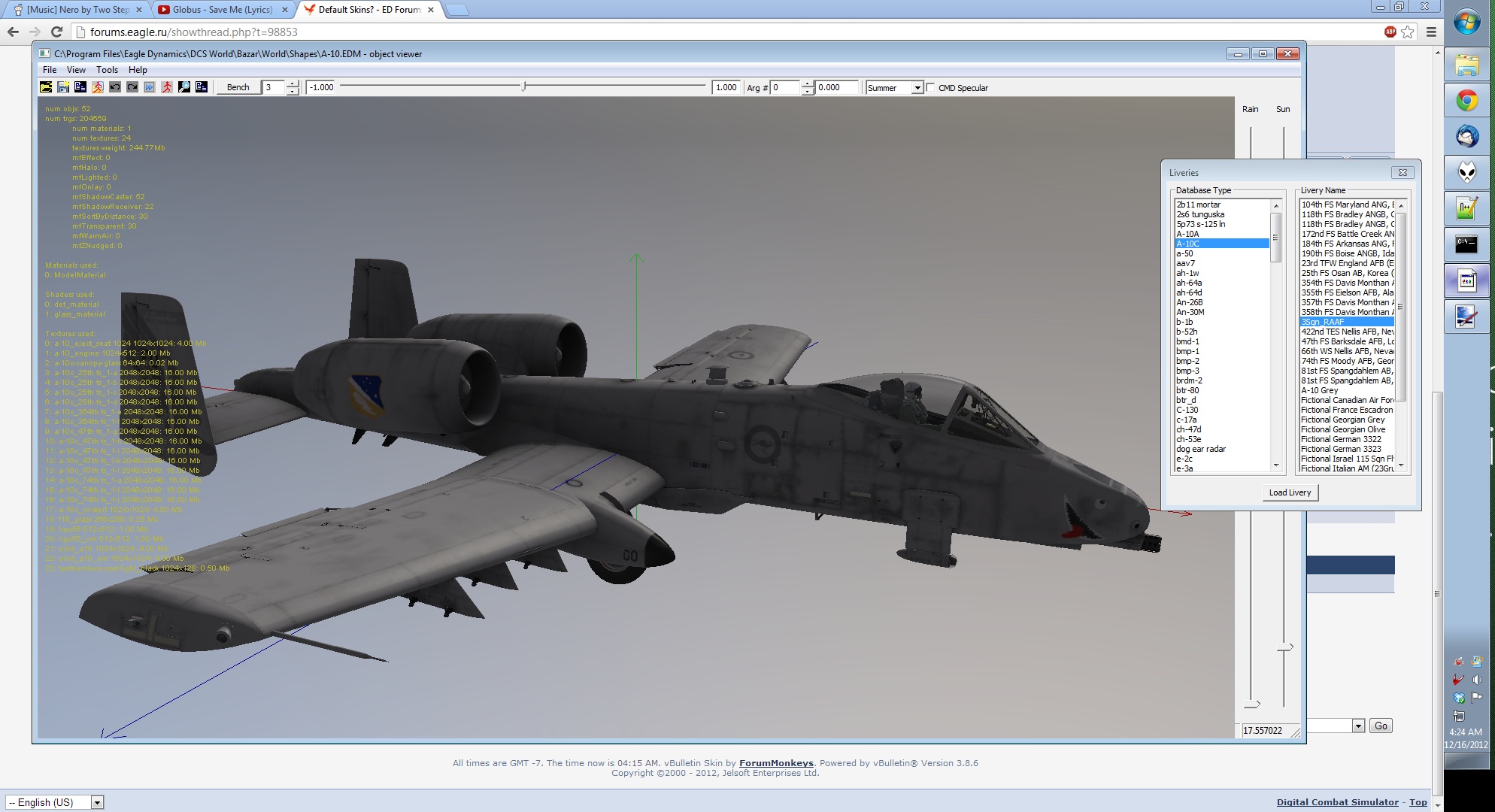
Task: Click the magnifier search toolbar icon
Action: (x=184, y=87)
